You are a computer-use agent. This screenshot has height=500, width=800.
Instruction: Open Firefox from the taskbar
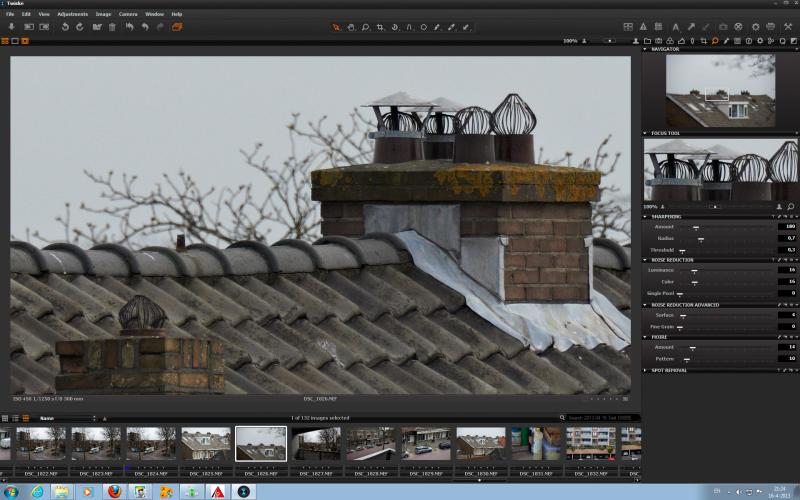click(x=114, y=492)
